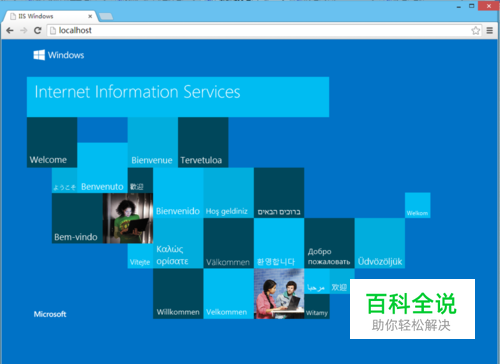Click the Bienvenue tile
Screen dimensions: 500x364
153,142
